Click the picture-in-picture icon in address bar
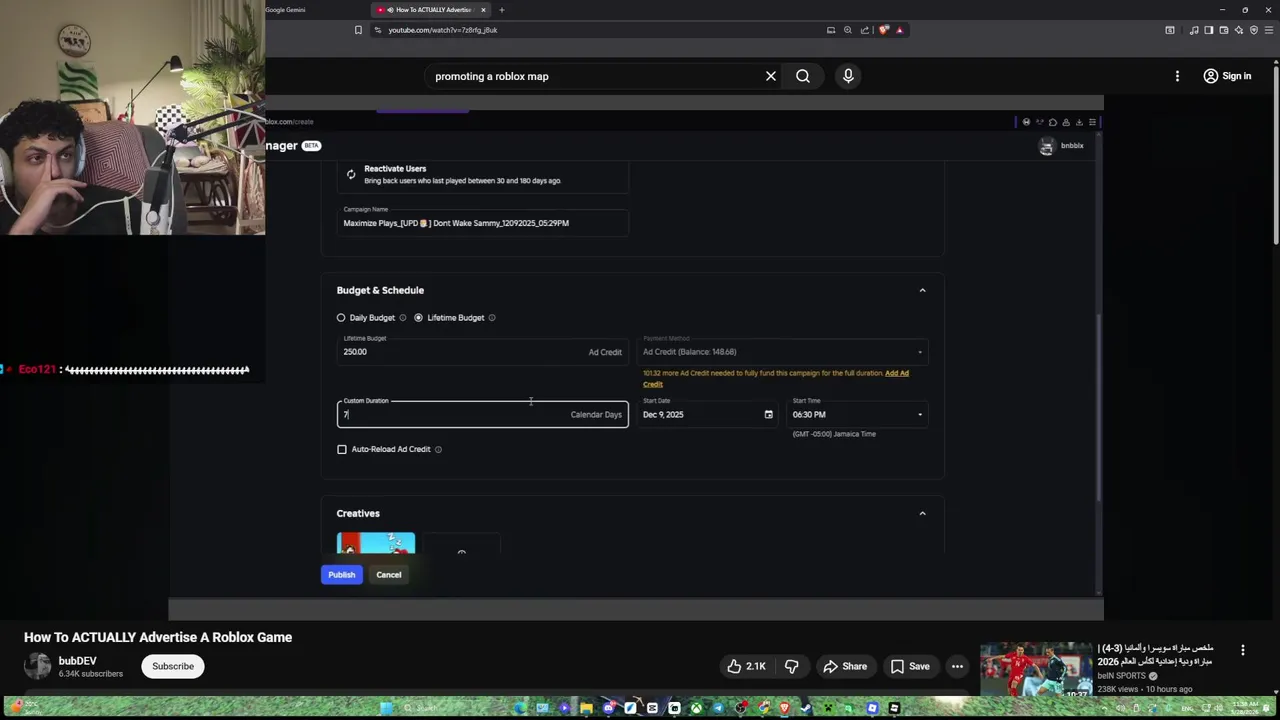The height and width of the screenshot is (720, 1280). pos(831,30)
